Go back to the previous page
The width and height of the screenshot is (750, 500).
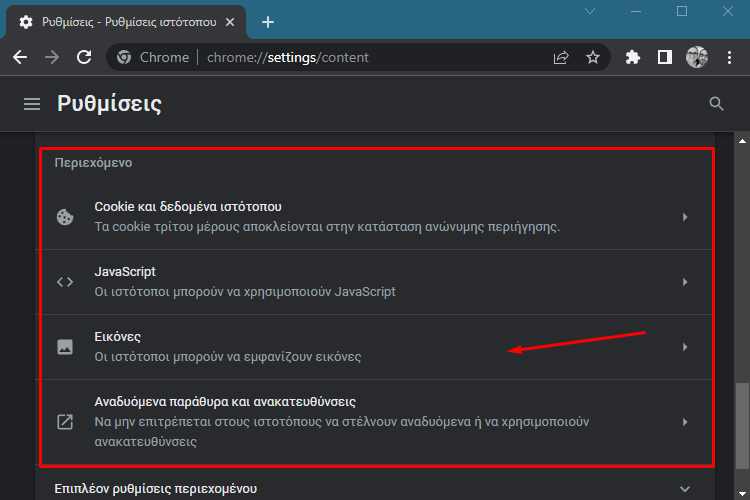(20, 57)
